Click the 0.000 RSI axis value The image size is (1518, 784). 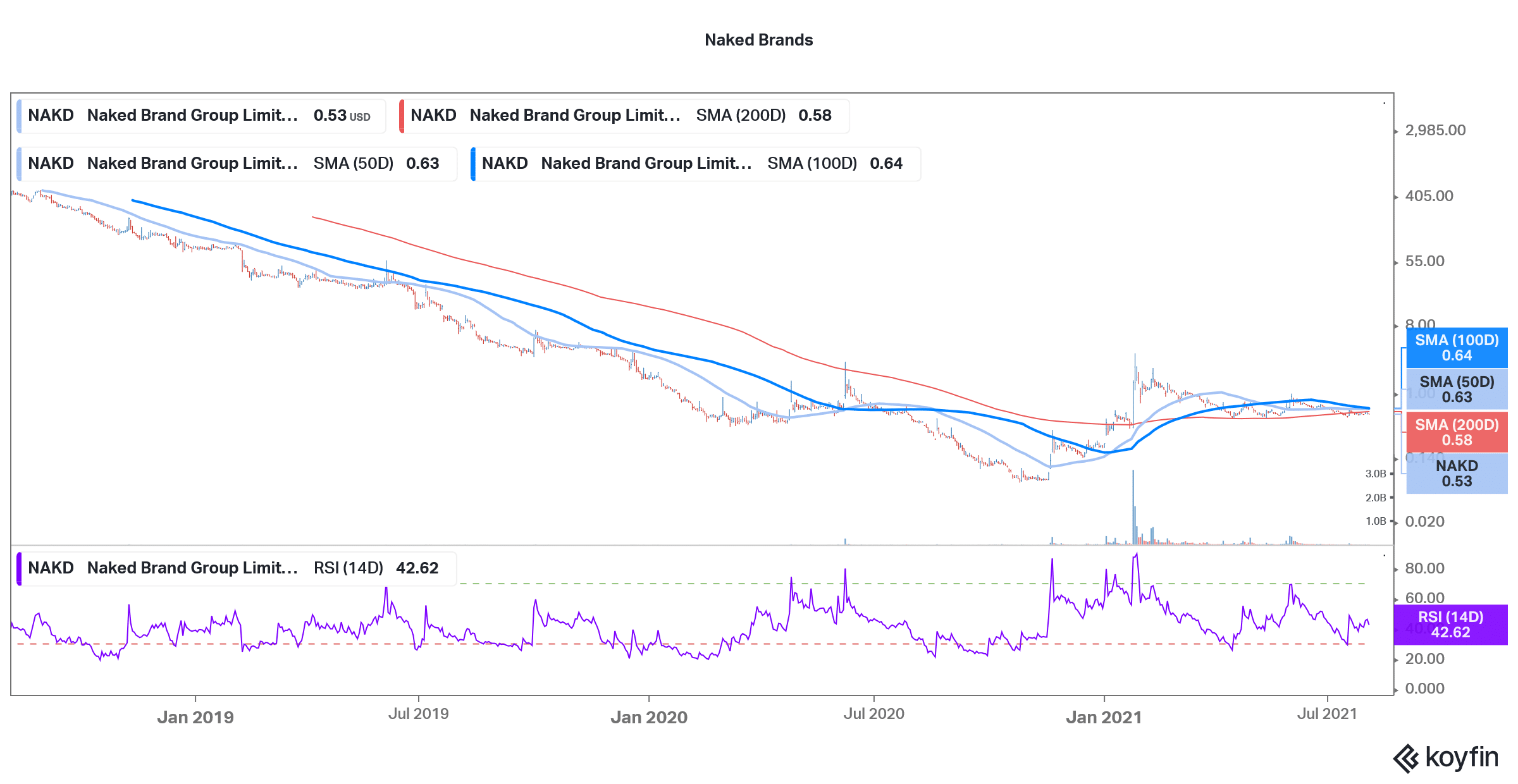(1425, 689)
